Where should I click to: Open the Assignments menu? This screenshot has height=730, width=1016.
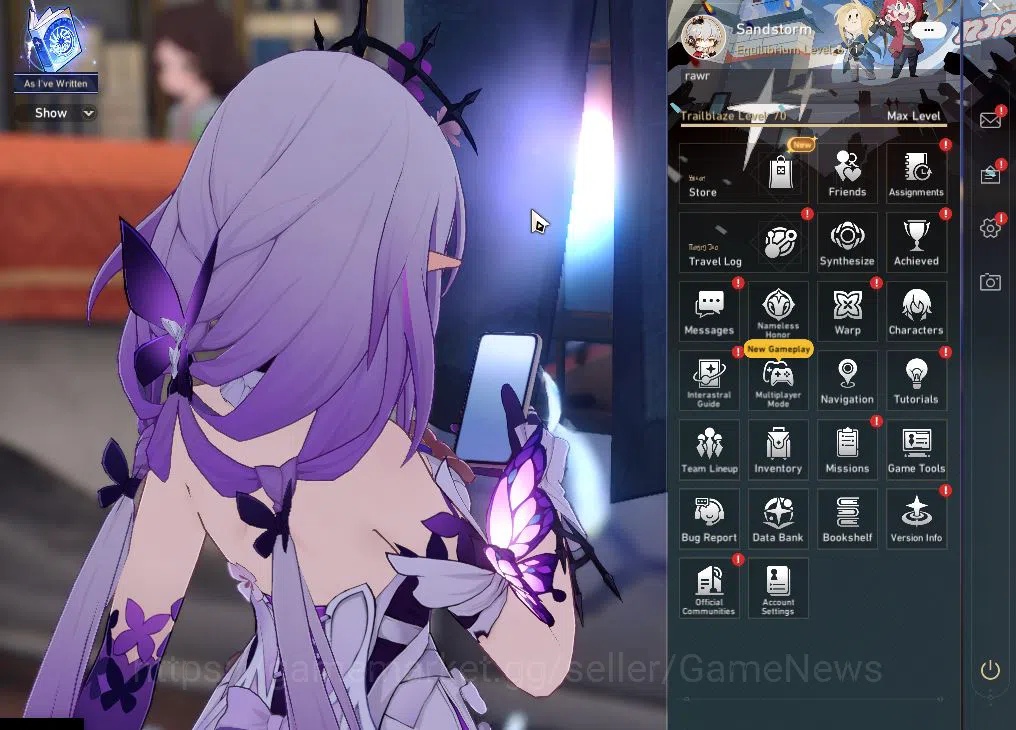coord(916,173)
